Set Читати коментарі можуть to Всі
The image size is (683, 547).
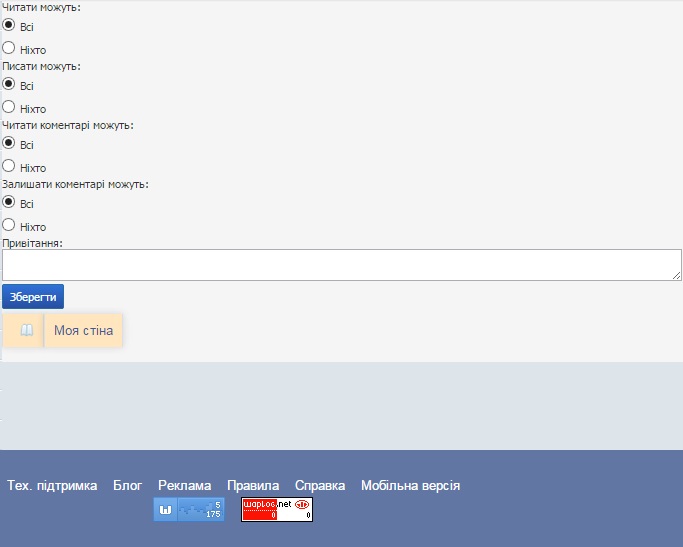9,144
